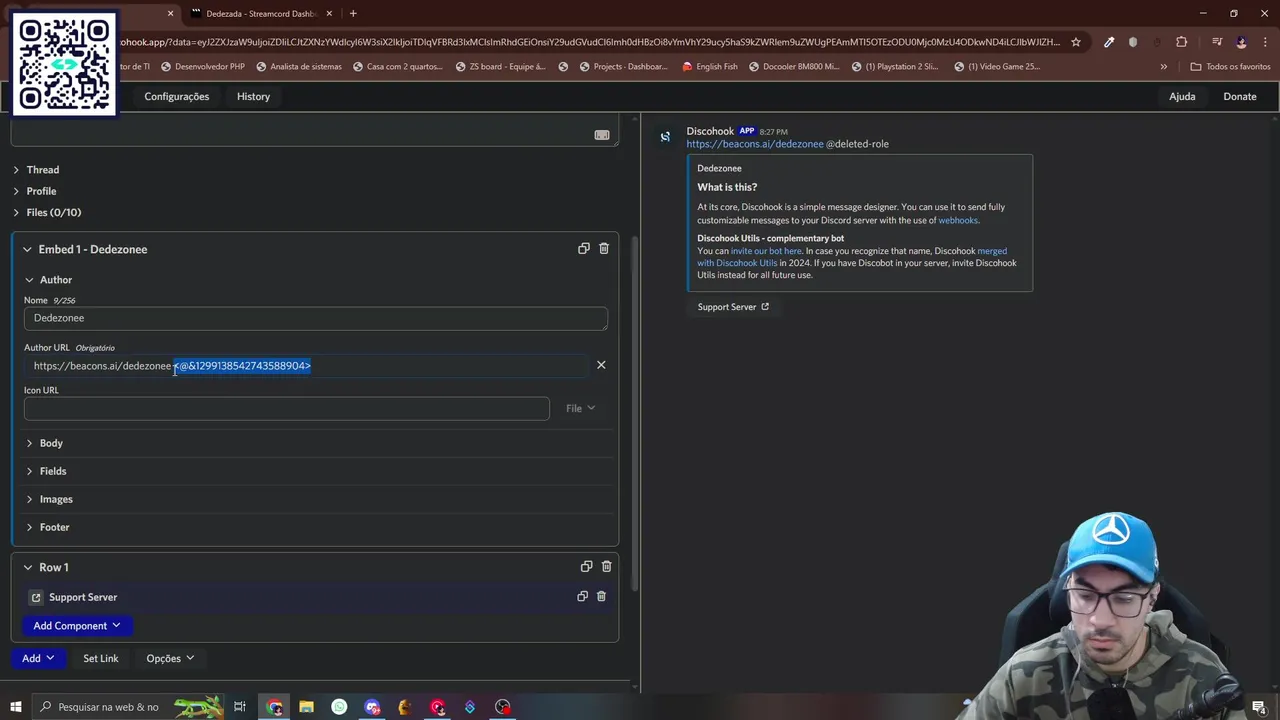Click the Donate menu item
This screenshot has height=720, width=1280.
coord(1240,96)
